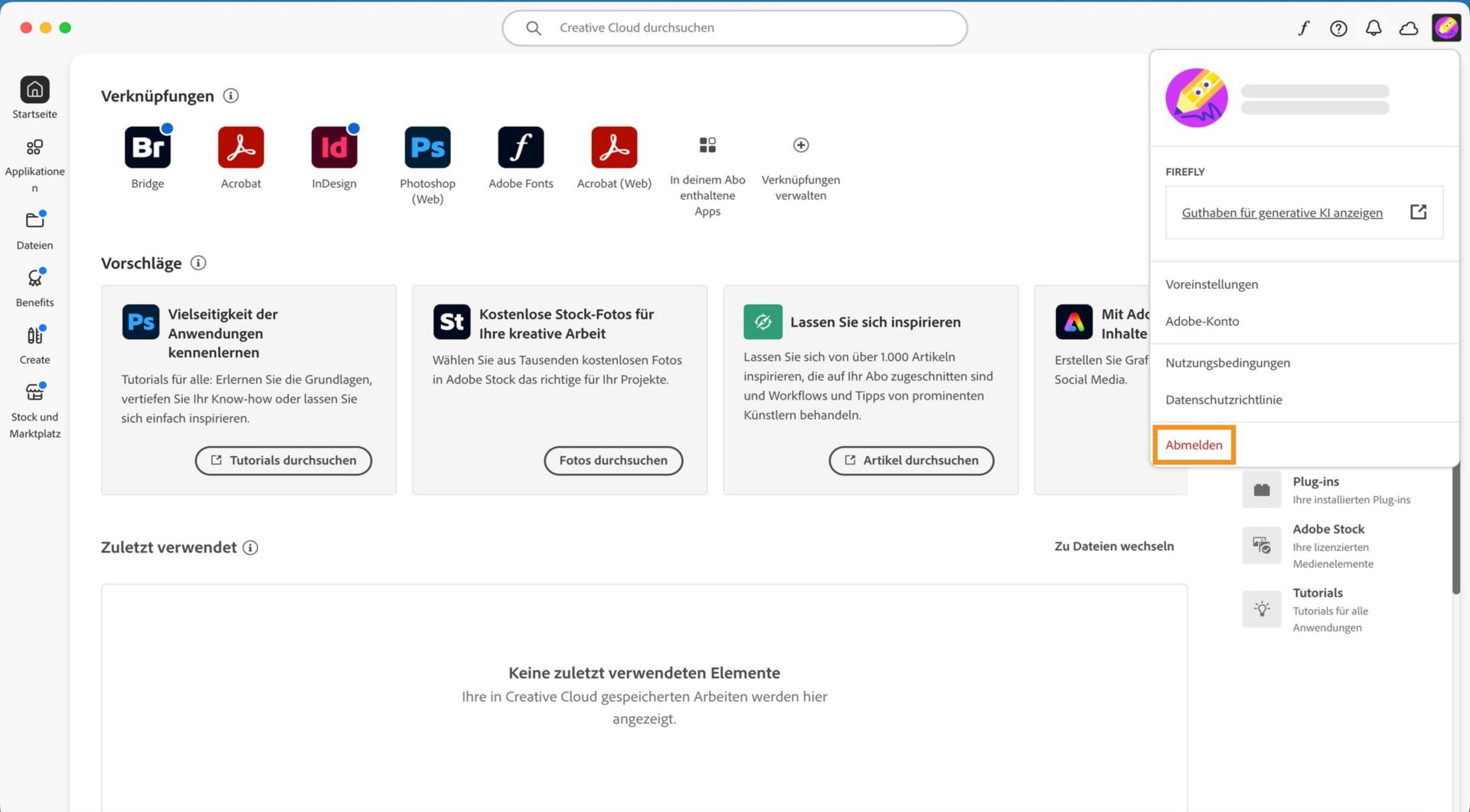Click the large avatar in account menu
The image size is (1470, 812).
coord(1197,98)
